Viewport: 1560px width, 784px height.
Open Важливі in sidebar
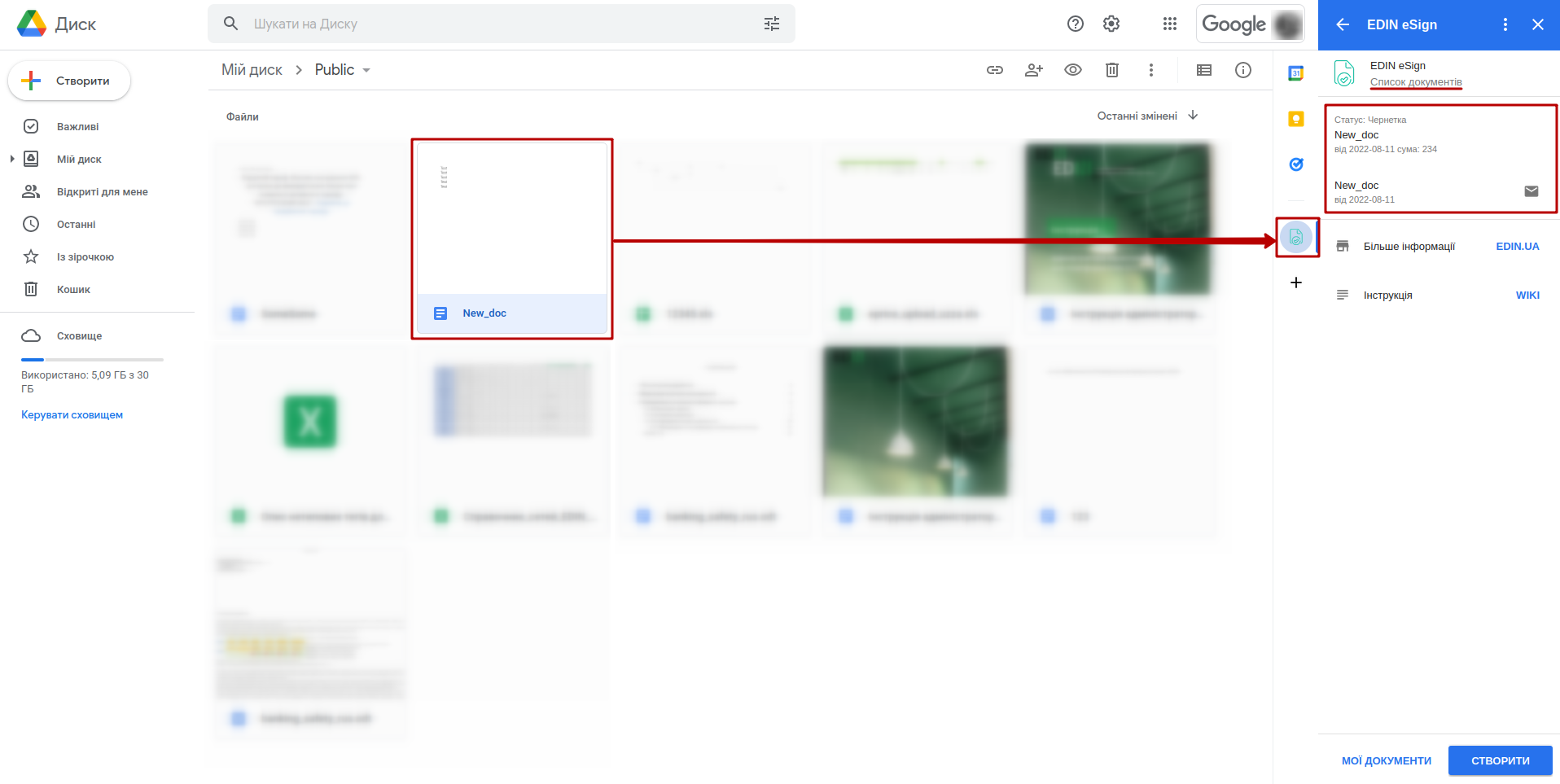77,126
